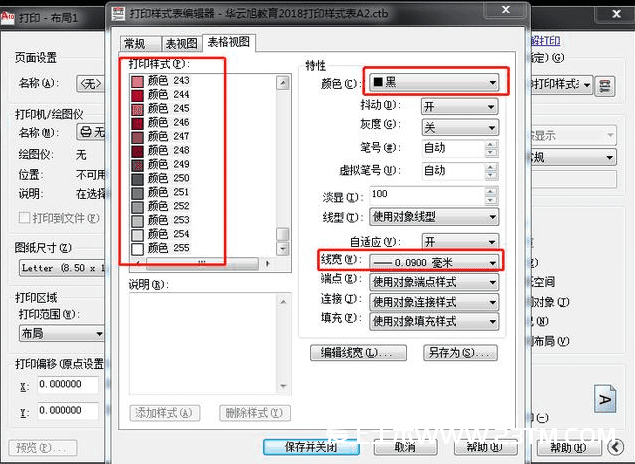Expand the 线宽 dropdown set to 0.0900 毫米
Image resolution: width=635 pixels, height=464 pixels.
coord(433,262)
